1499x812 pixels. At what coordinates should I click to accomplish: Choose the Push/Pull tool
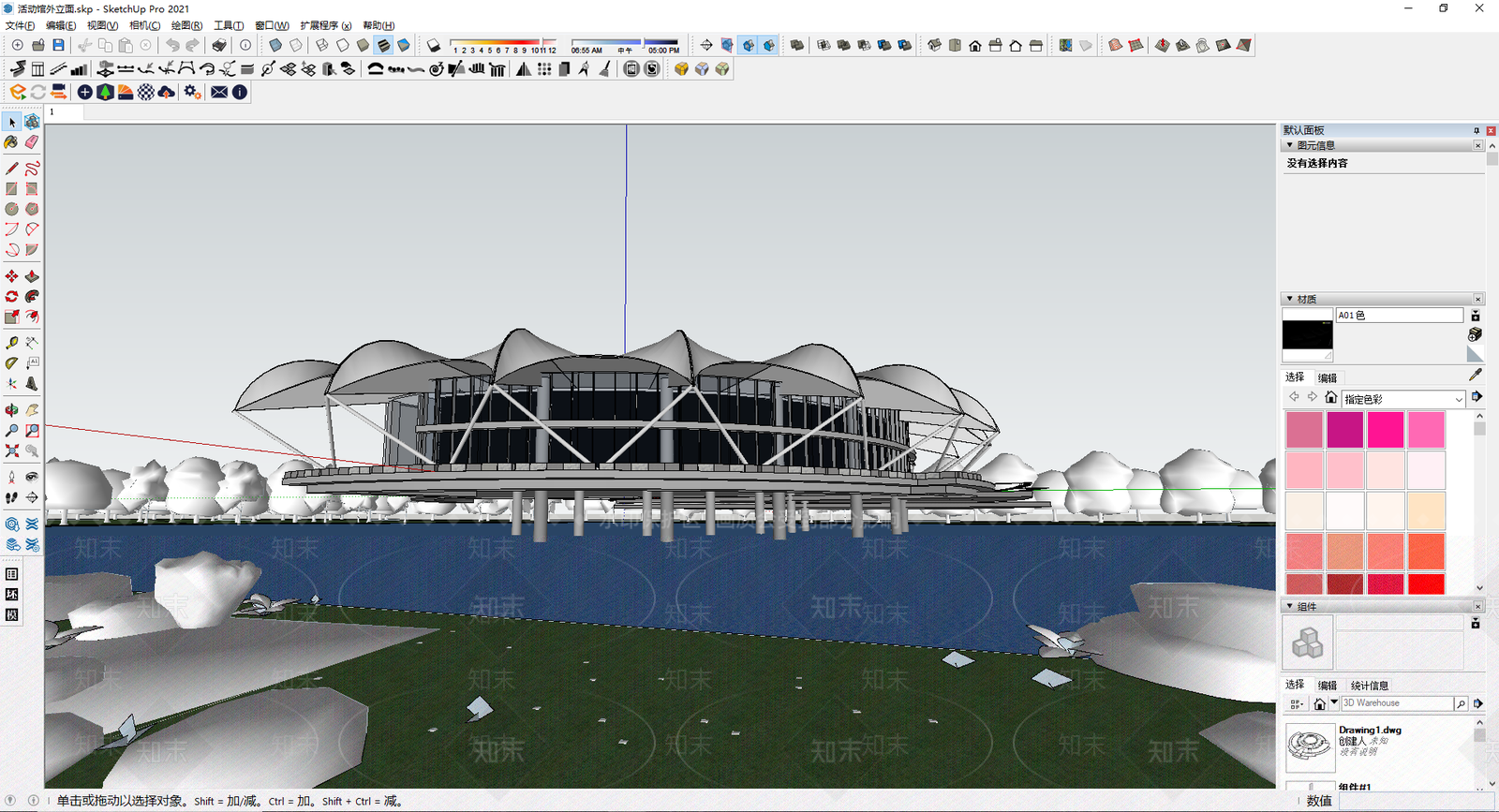tap(32, 276)
